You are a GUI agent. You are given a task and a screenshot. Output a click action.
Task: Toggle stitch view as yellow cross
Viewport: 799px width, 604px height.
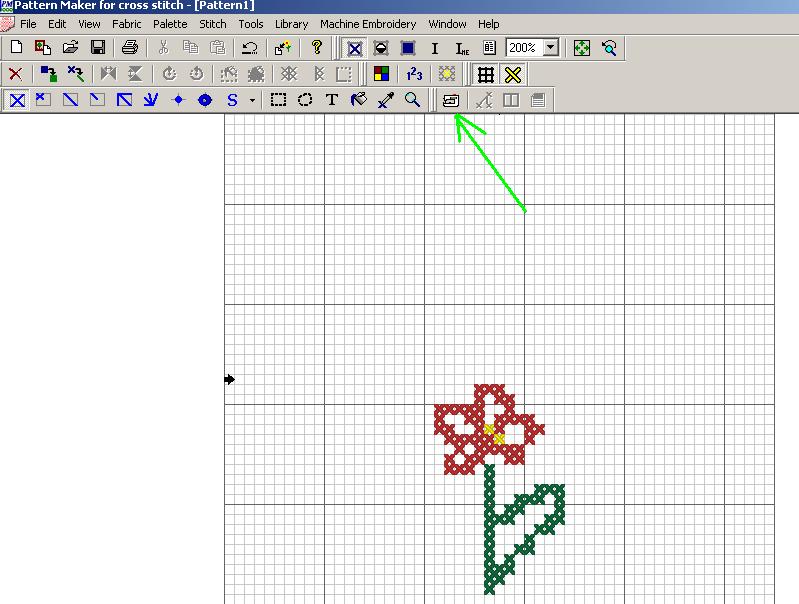513,74
